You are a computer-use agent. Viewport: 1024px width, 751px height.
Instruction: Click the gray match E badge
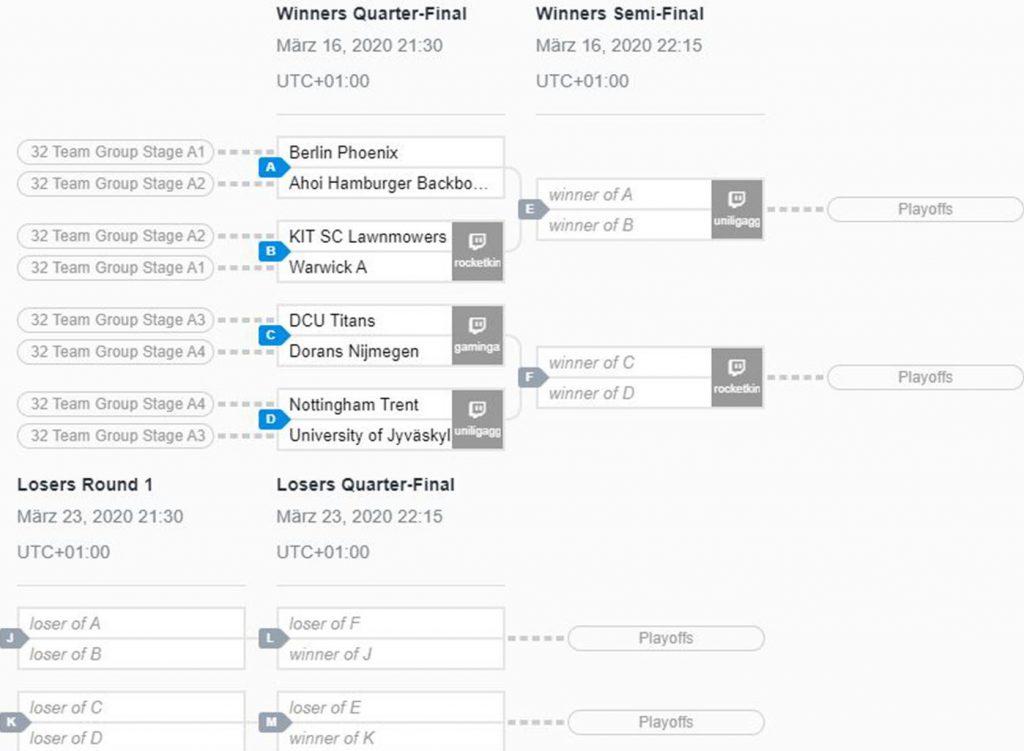(x=532, y=210)
